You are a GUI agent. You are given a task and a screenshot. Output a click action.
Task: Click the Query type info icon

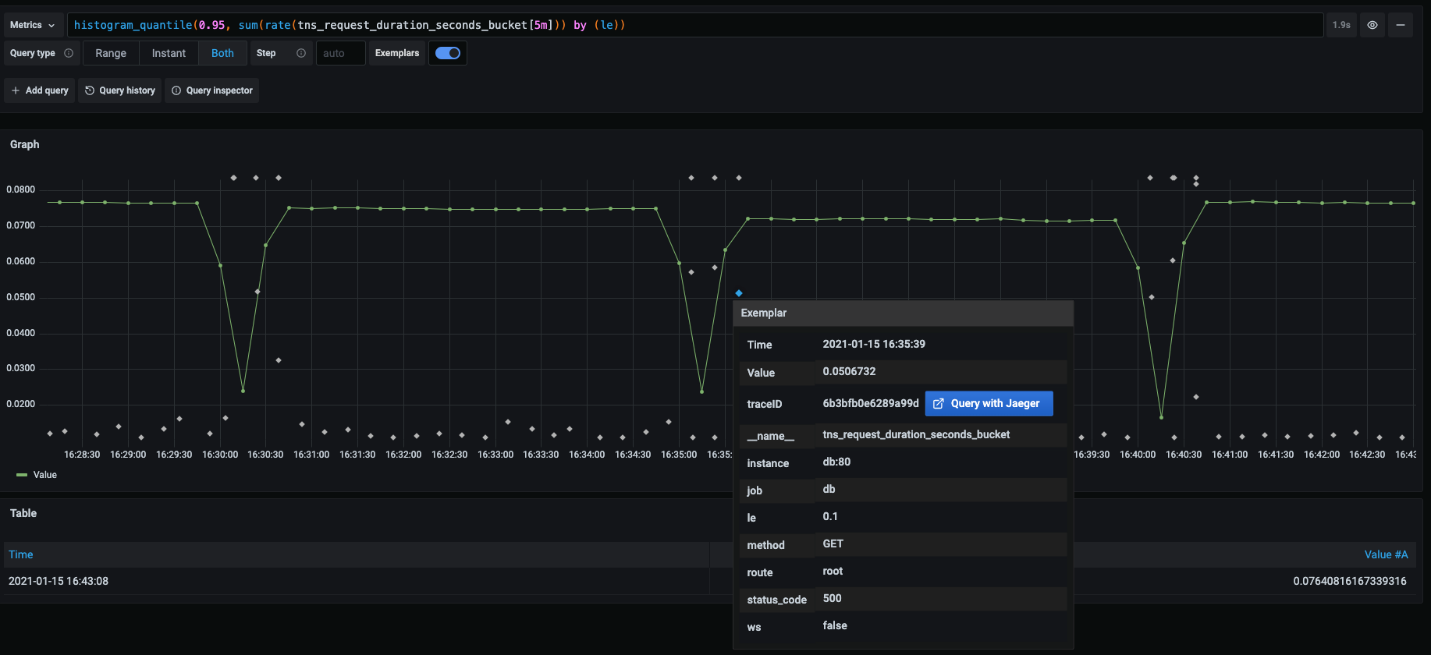pyautogui.click(x=67, y=52)
